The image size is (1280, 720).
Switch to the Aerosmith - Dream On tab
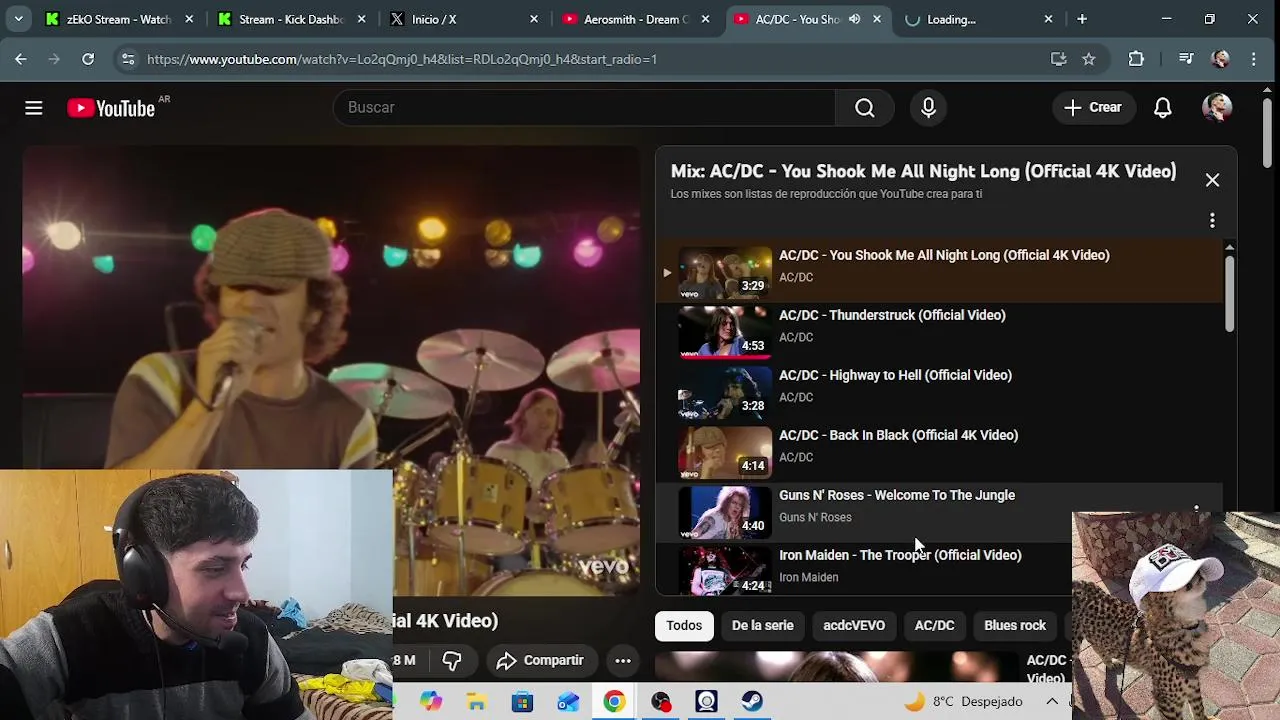[x=637, y=19]
